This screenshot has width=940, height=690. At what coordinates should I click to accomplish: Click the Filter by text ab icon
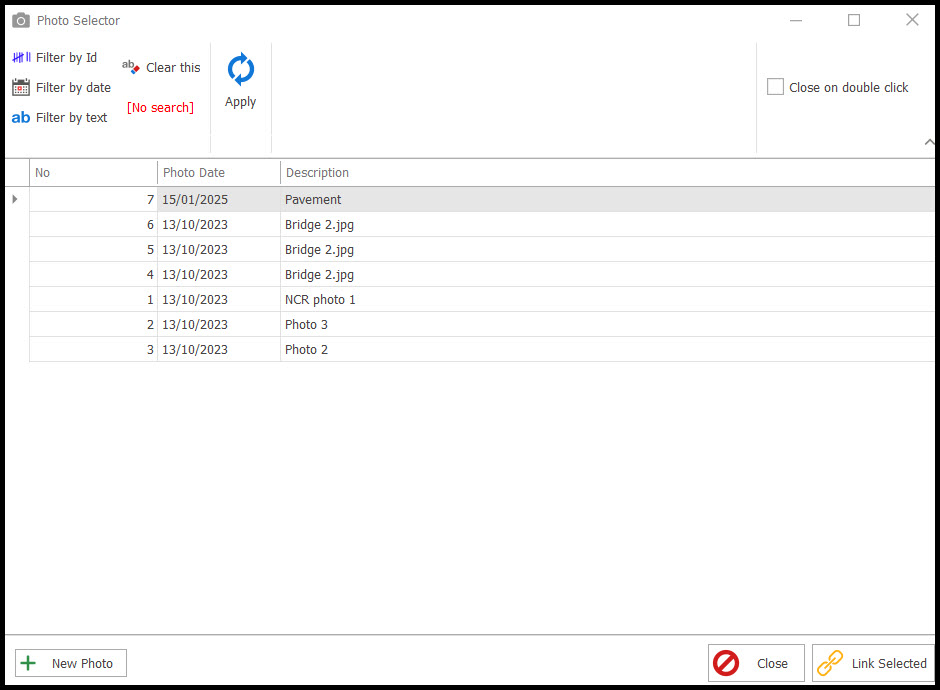(21, 118)
